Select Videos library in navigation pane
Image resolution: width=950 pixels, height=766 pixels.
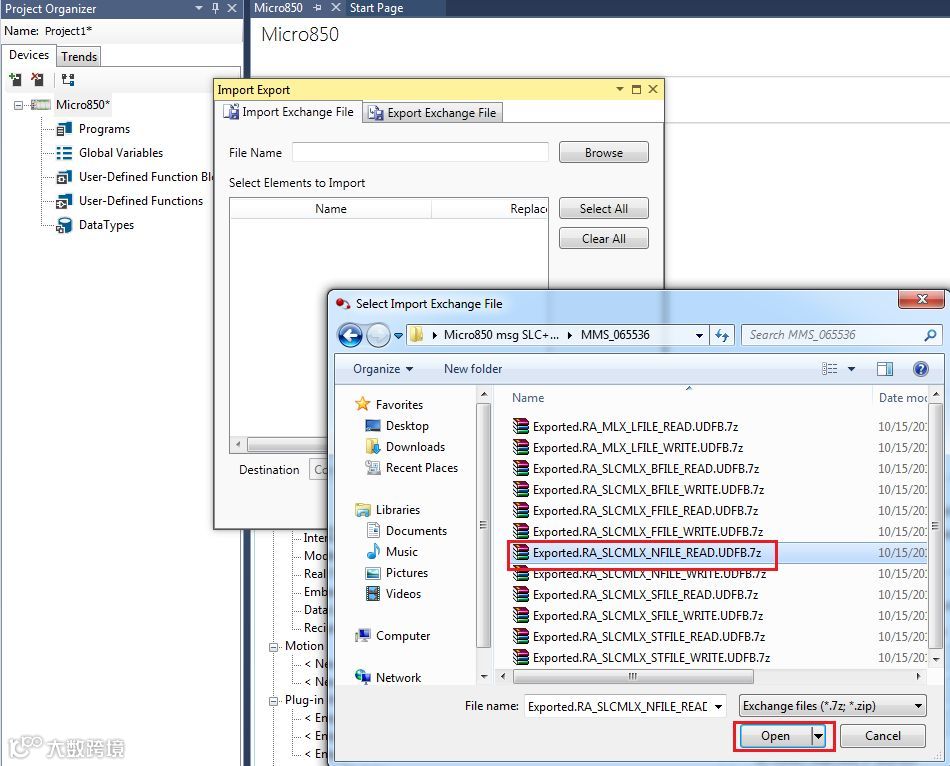click(x=403, y=594)
